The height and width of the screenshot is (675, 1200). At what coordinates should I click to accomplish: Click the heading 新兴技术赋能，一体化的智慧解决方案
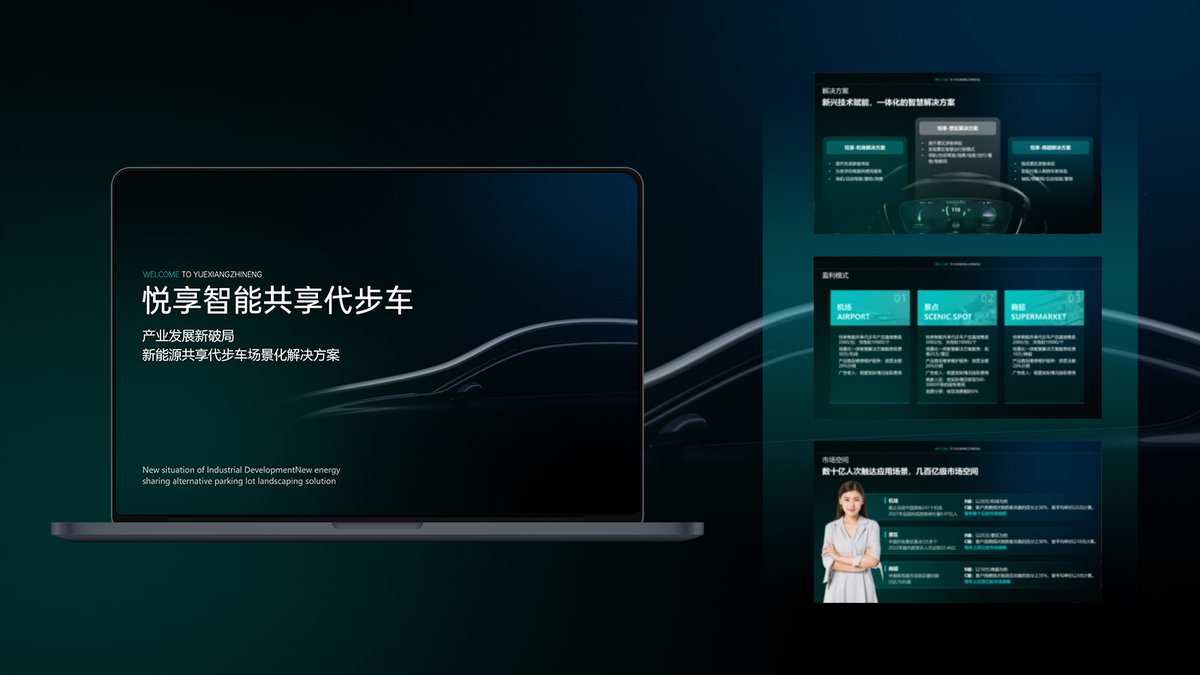click(889, 102)
